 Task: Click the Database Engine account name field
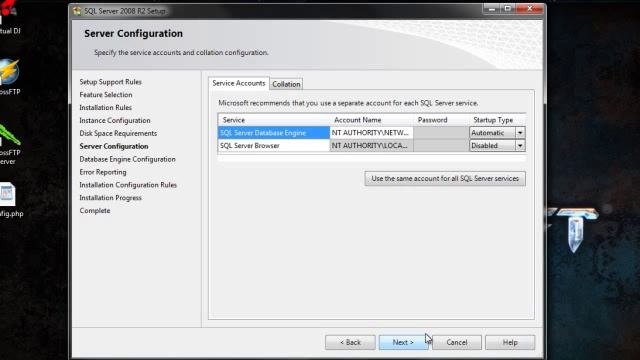click(x=371, y=133)
